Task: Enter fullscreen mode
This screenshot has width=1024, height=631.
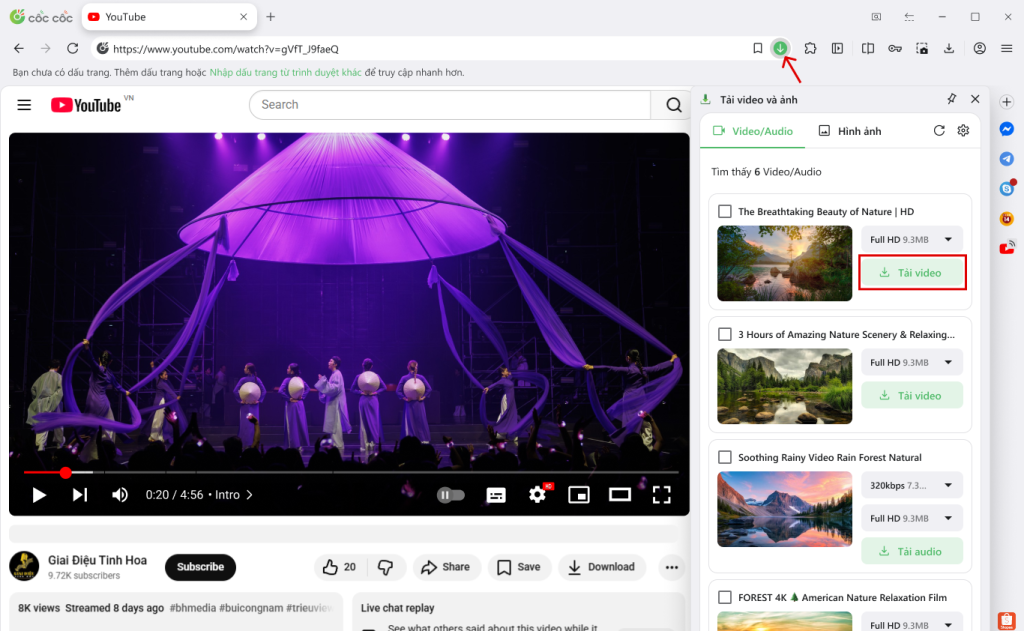Action: pos(662,495)
